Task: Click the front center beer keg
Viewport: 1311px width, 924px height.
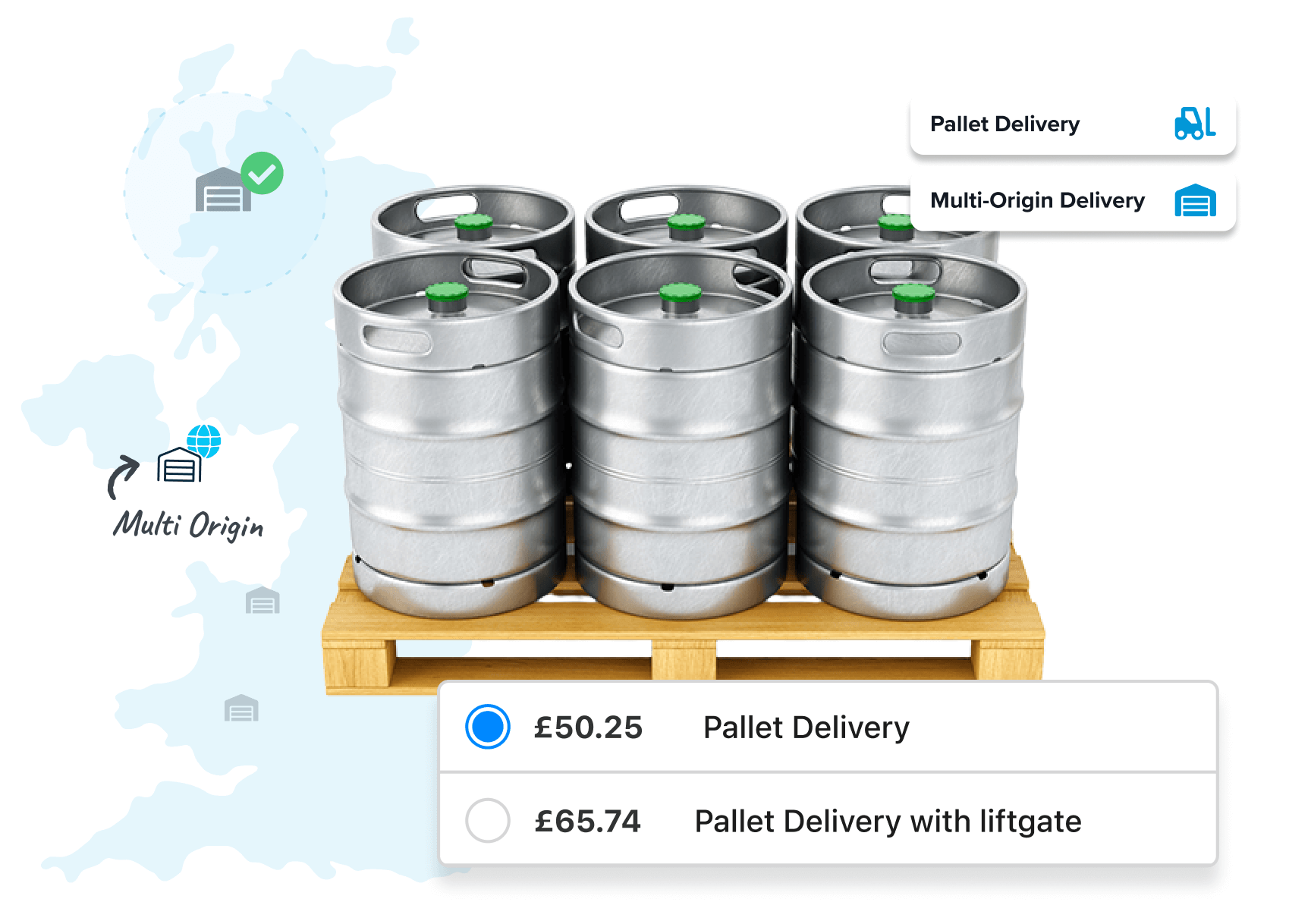Action: coord(681,448)
